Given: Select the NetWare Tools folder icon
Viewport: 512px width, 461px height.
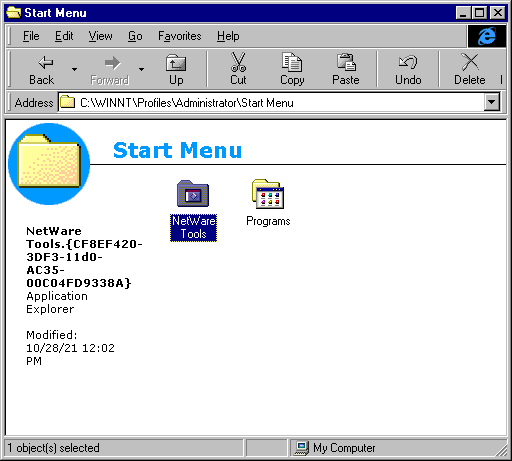Looking at the screenshot, I should [x=193, y=194].
